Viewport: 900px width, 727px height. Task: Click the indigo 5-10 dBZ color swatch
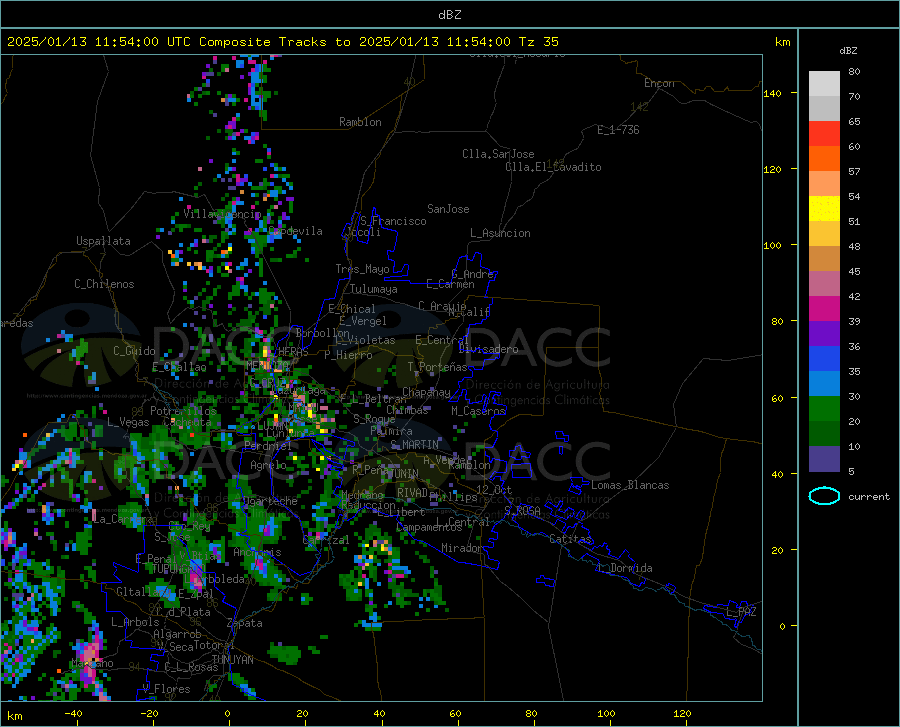(824, 459)
